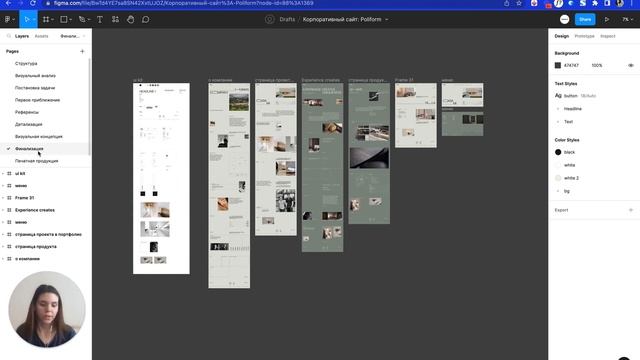Open the Frame tool options dropdown arrow
The height and width of the screenshot is (360, 640).
tap(53, 20)
